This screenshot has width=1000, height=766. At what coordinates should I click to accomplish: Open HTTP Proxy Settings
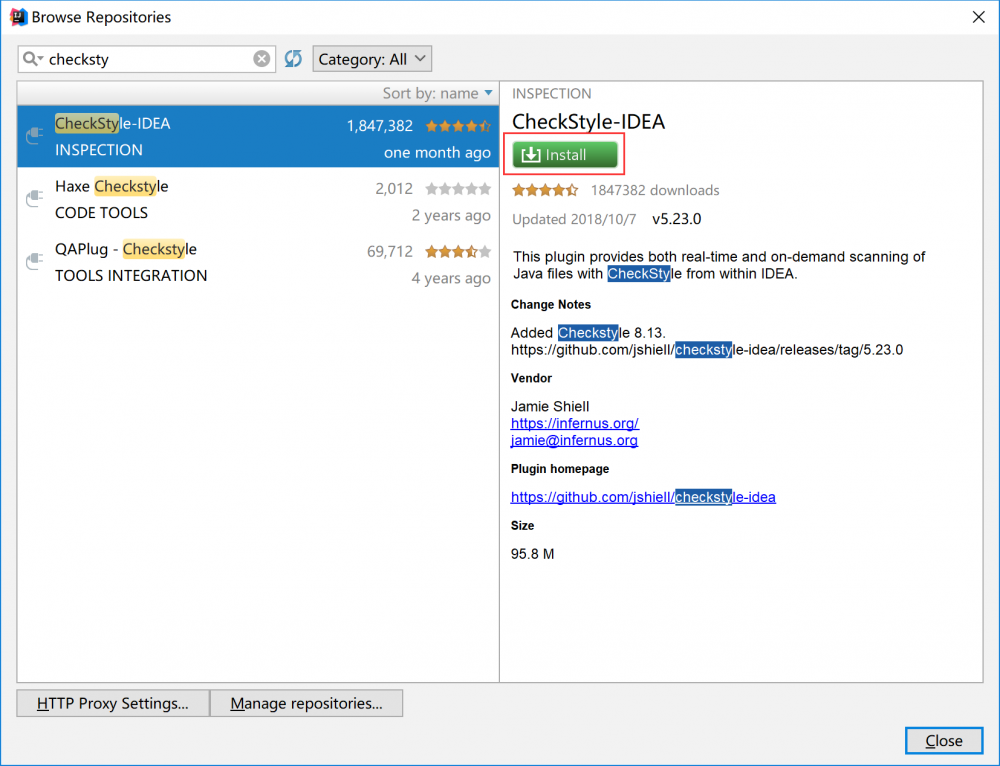pyautogui.click(x=113, y=703)
